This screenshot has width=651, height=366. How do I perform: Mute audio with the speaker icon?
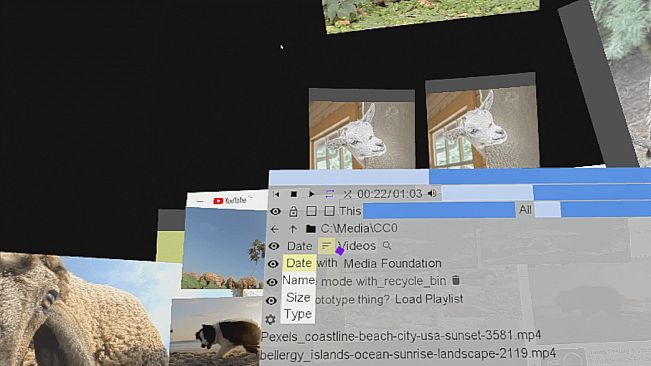pos(432,193)
